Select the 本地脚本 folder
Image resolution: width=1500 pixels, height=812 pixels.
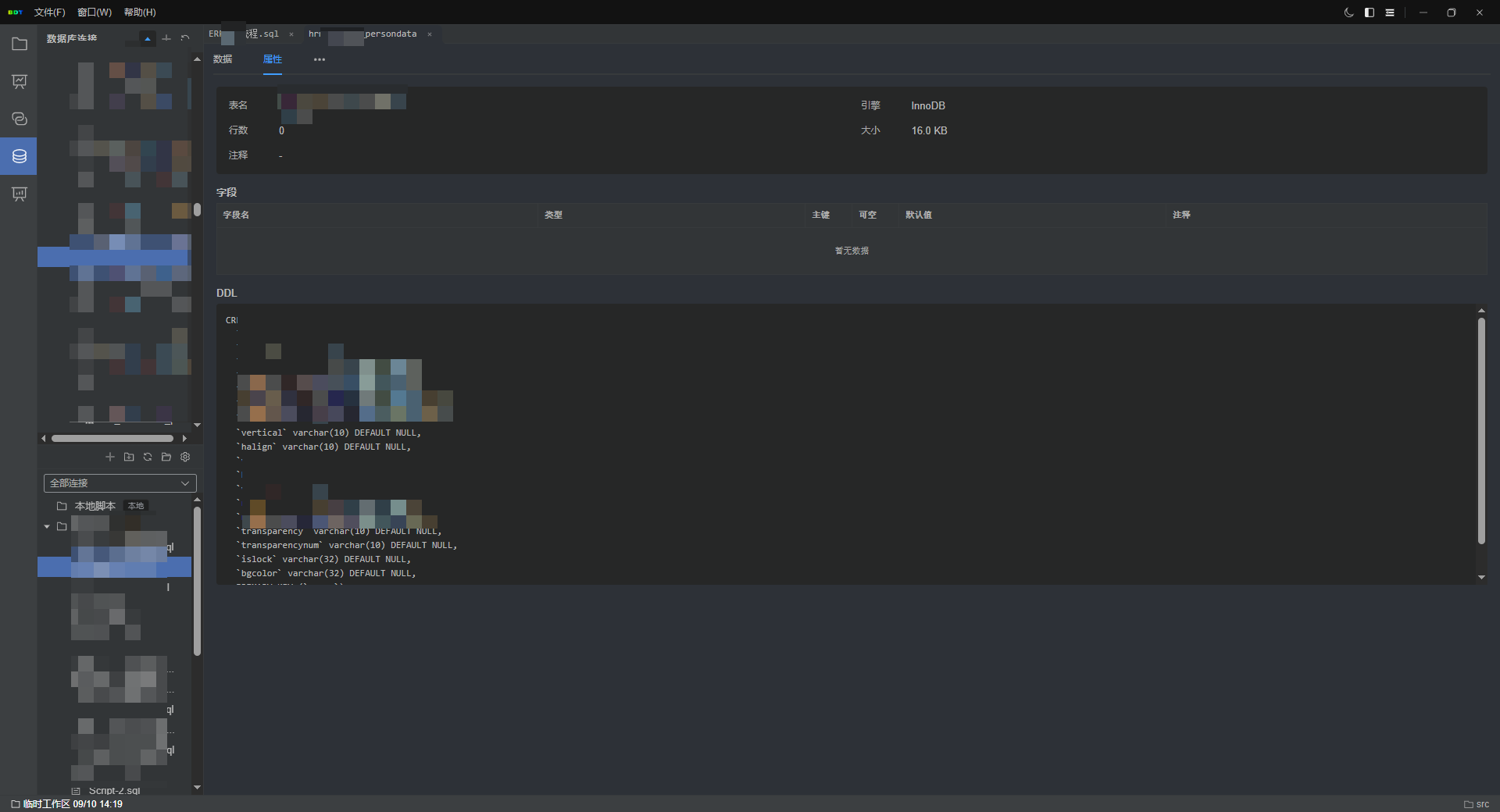(x=95, y=506)
